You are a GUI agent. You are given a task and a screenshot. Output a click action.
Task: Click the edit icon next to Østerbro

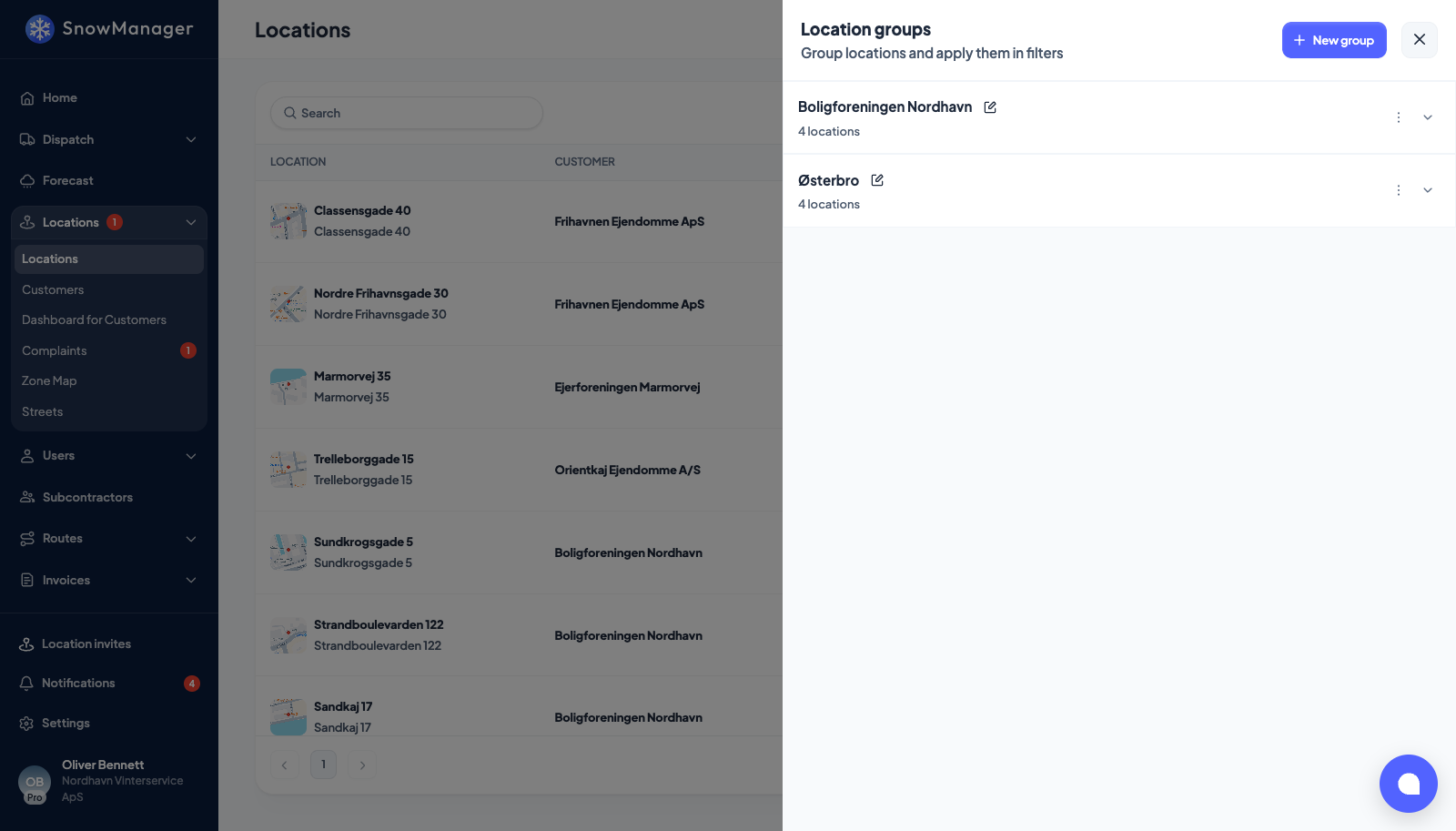click(877, 180)
